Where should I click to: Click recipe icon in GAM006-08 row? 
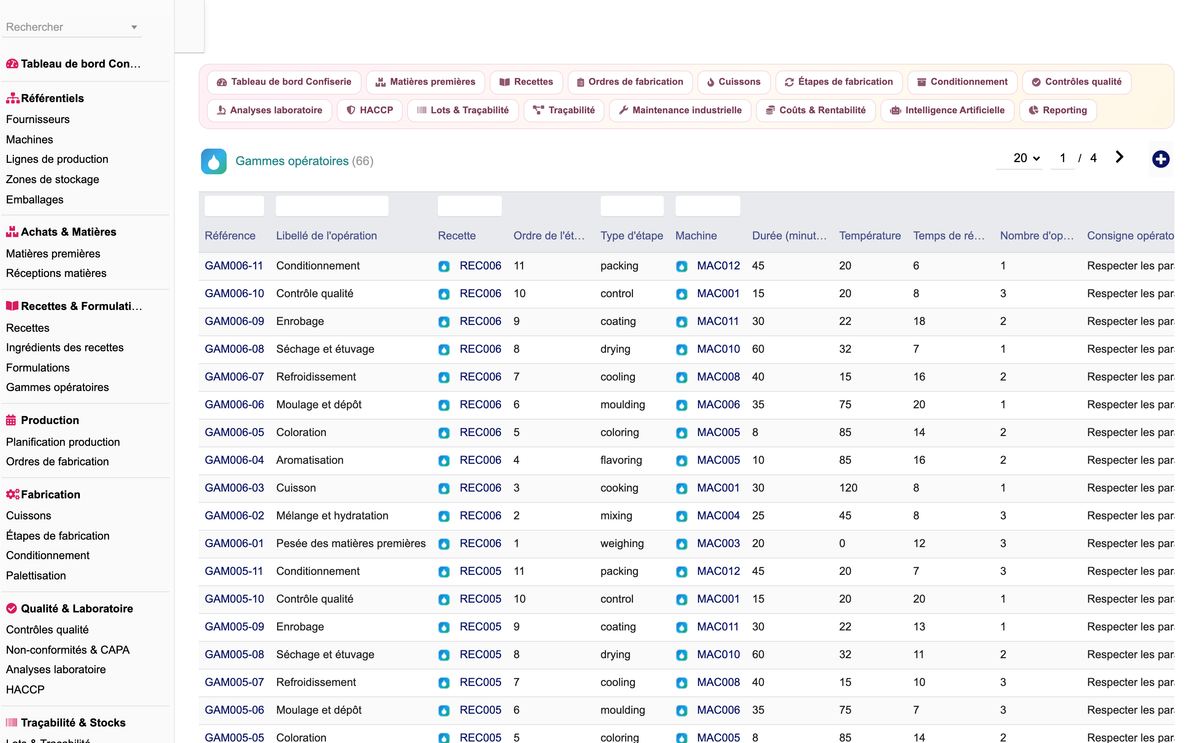coord(444,350)
